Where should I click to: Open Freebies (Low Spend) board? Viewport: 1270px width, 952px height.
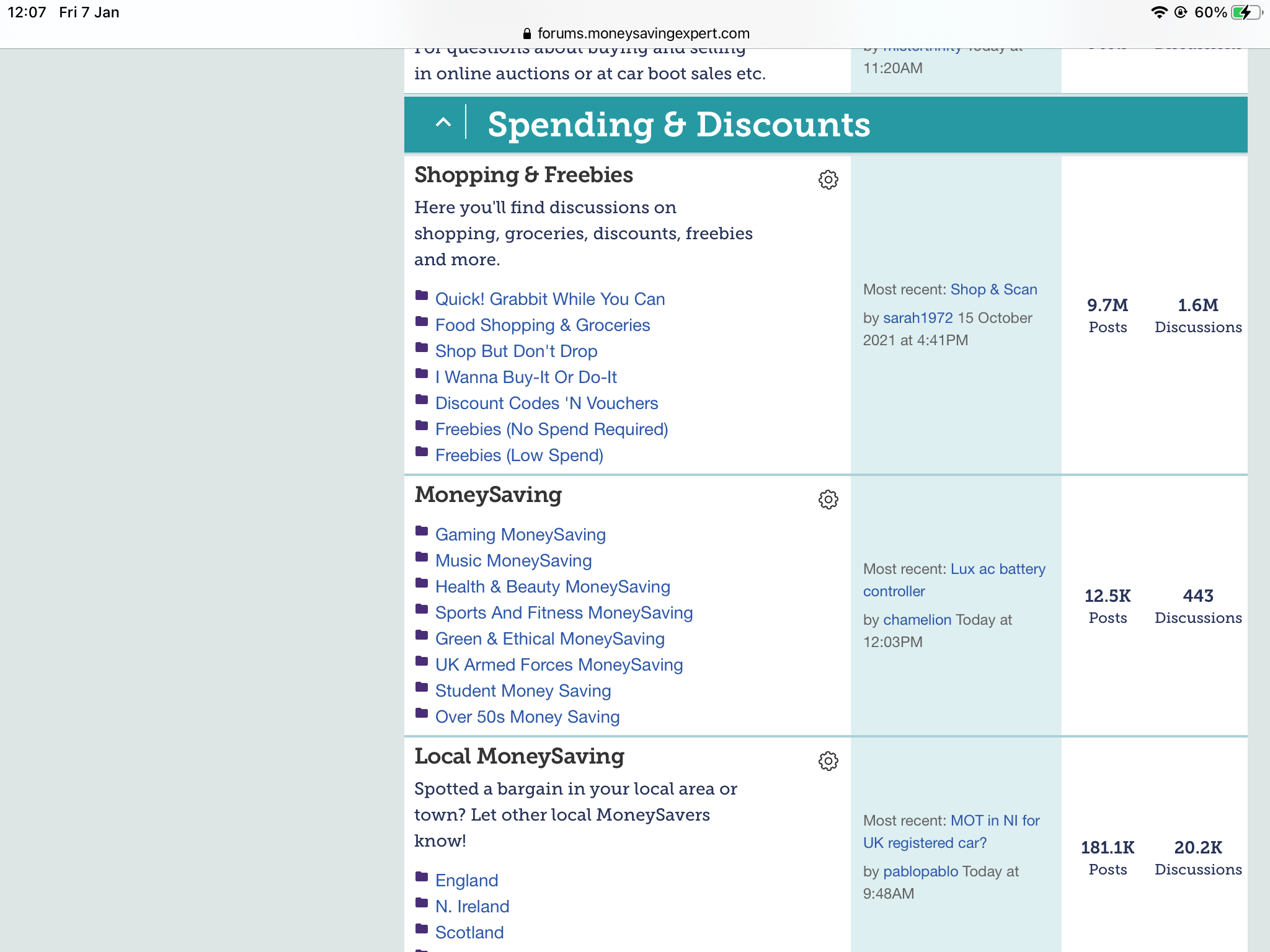click(519, 456)
